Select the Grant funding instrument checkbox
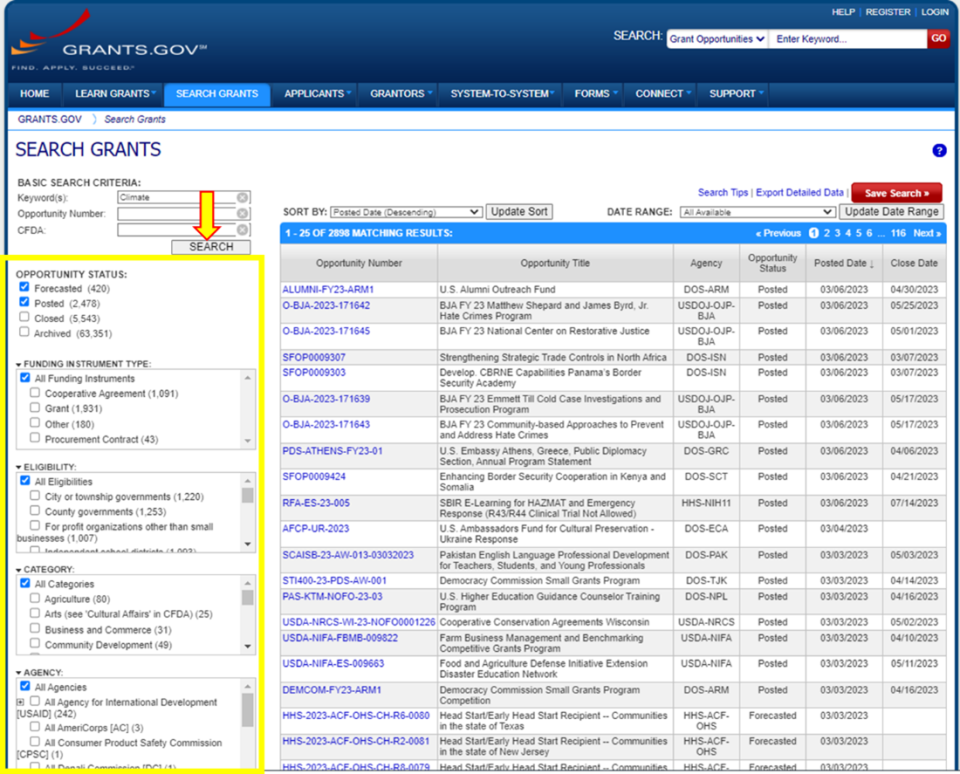Viewport: 960px width, 774px height. click(x=35, y=407)
